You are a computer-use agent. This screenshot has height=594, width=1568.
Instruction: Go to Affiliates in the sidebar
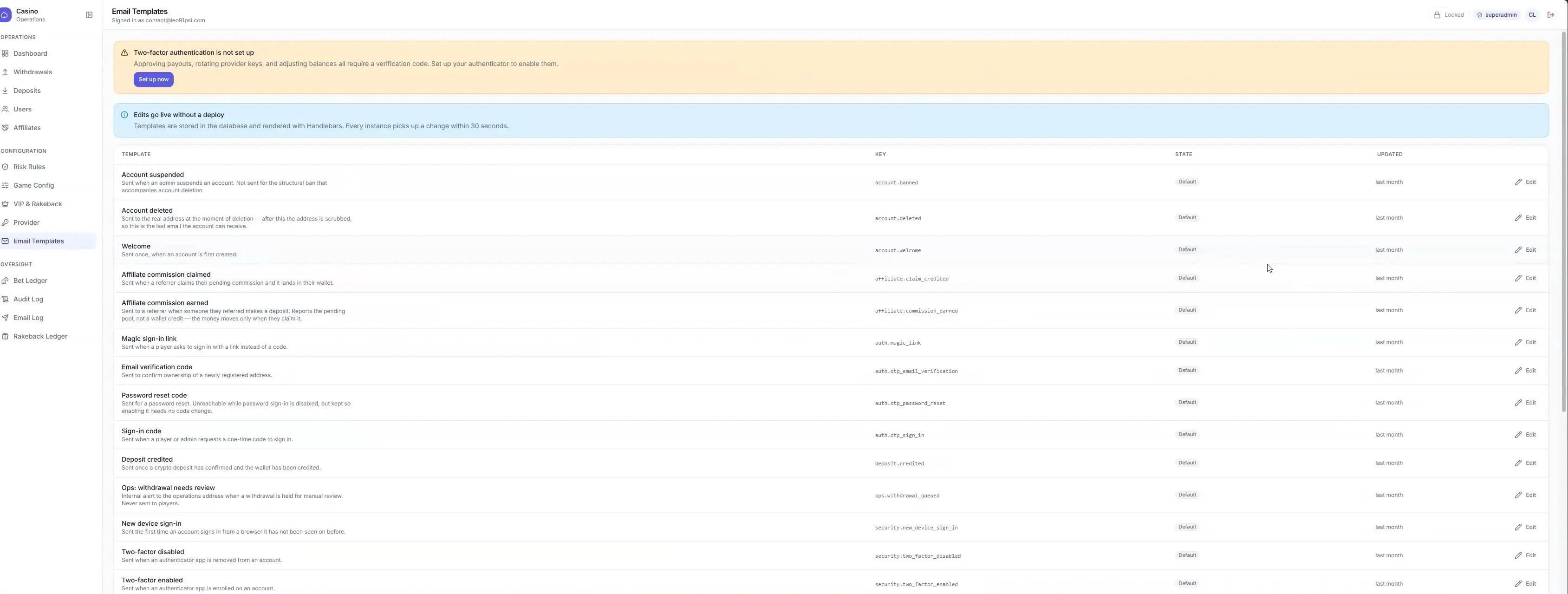tap(48, 128)
